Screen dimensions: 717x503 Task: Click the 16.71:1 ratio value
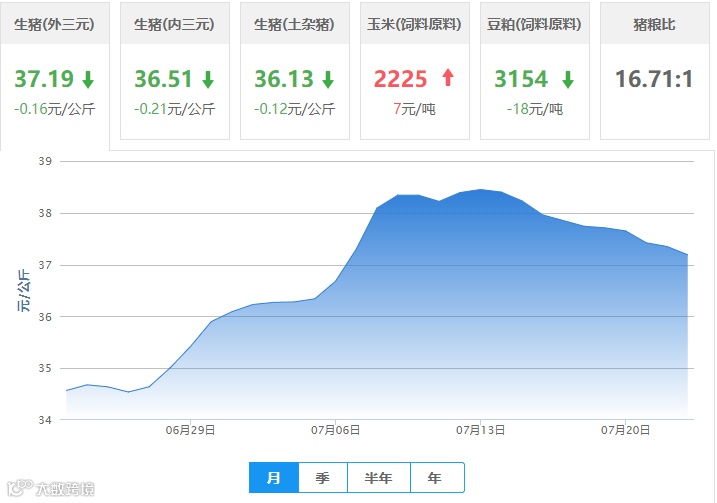click(654, 79)
